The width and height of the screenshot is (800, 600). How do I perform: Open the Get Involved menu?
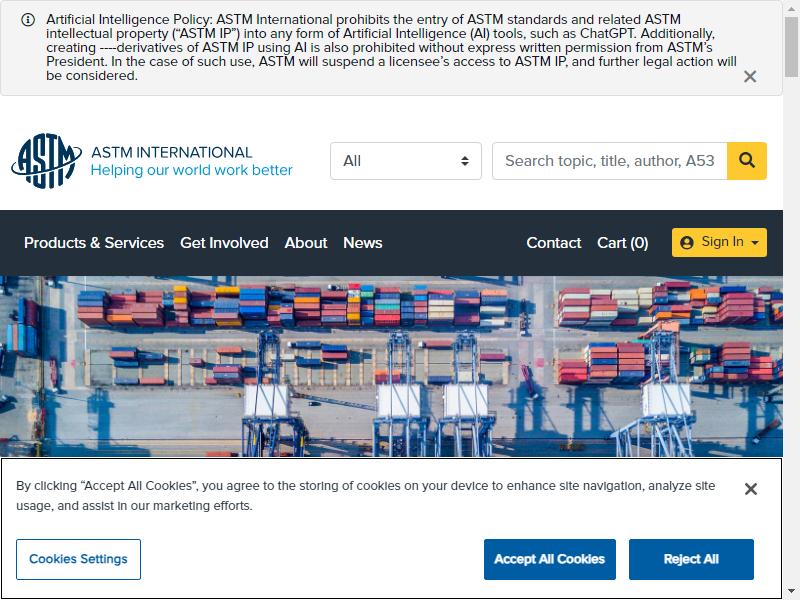pyautogui.click(x=224, y=243)
